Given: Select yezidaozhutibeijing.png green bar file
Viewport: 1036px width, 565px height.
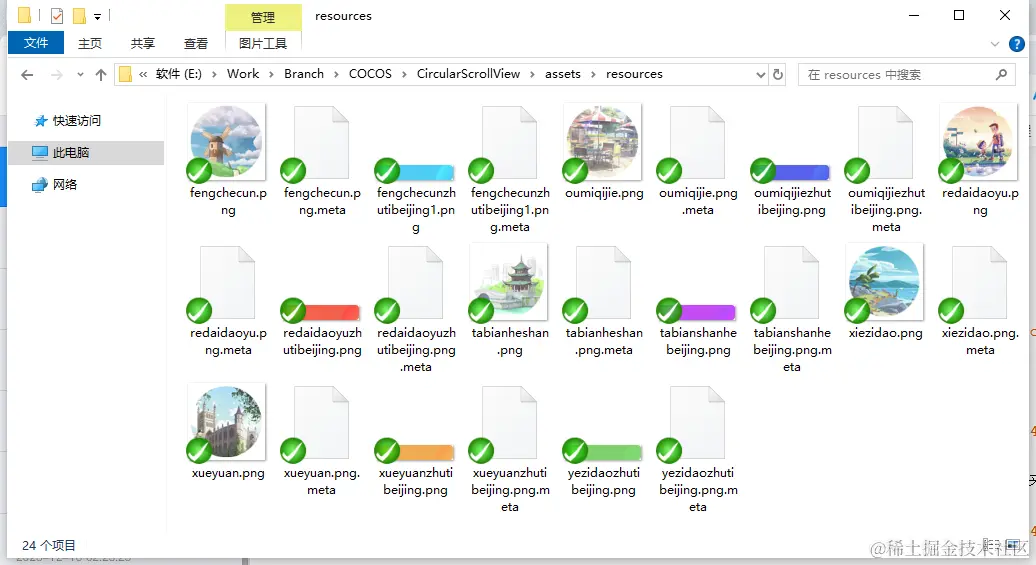Looking at the screenshot, I should [603, 452].
